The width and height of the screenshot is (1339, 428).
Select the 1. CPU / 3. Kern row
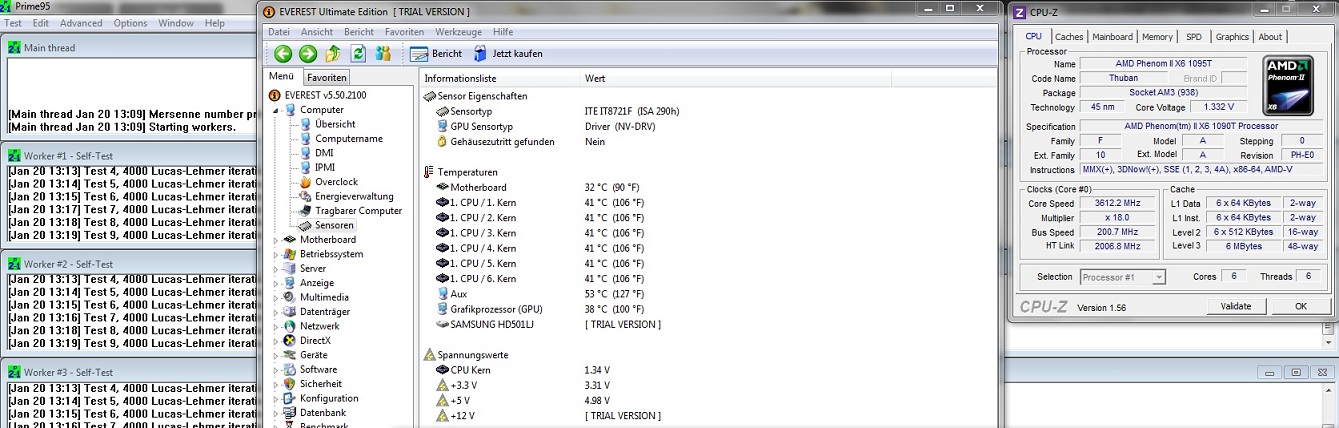coord(708,233)
